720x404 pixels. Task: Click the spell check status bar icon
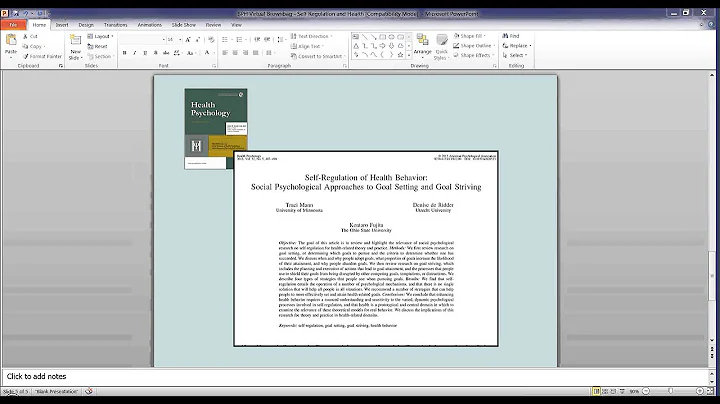click(89, 391)
